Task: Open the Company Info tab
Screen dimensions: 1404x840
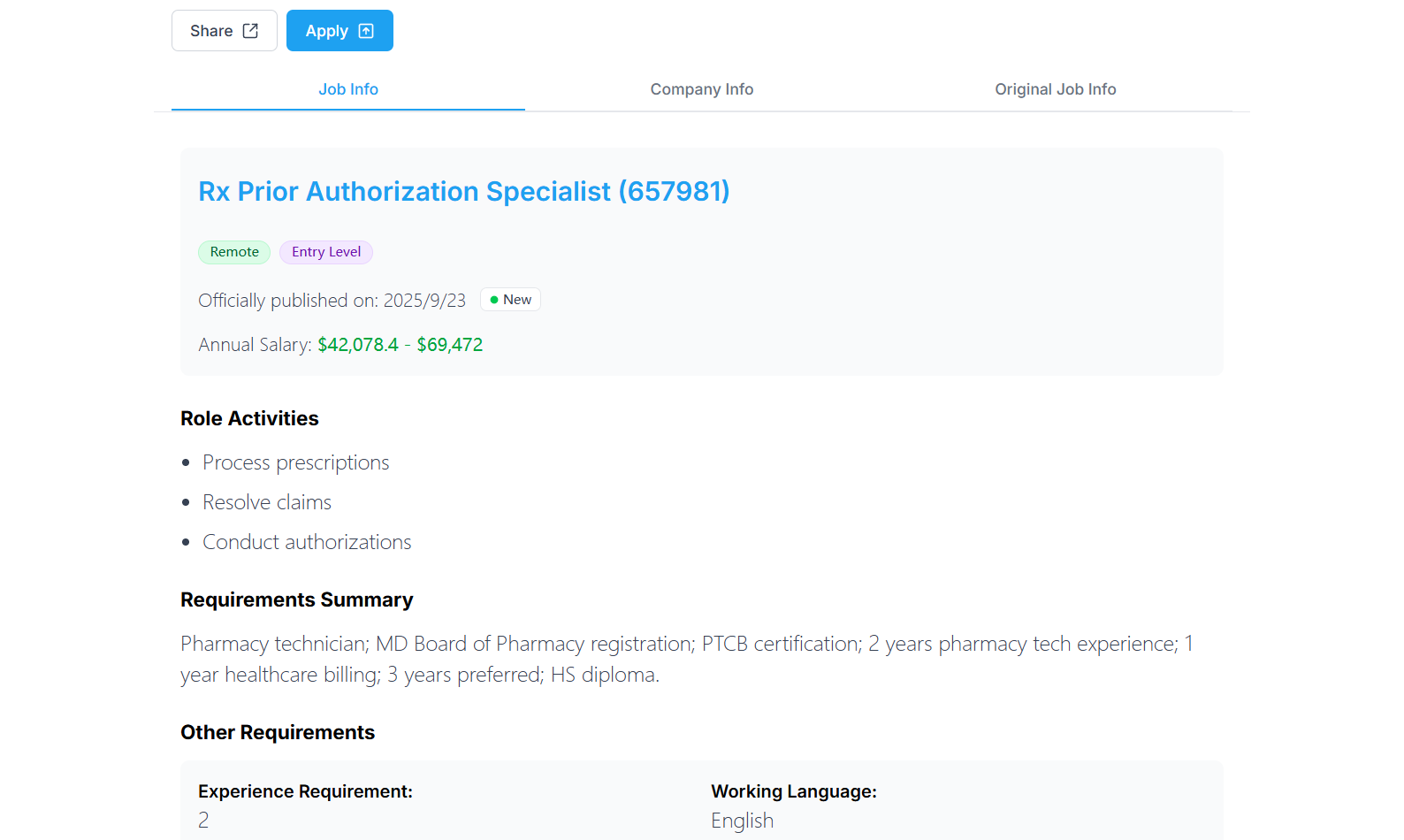Action: (702, 89)
